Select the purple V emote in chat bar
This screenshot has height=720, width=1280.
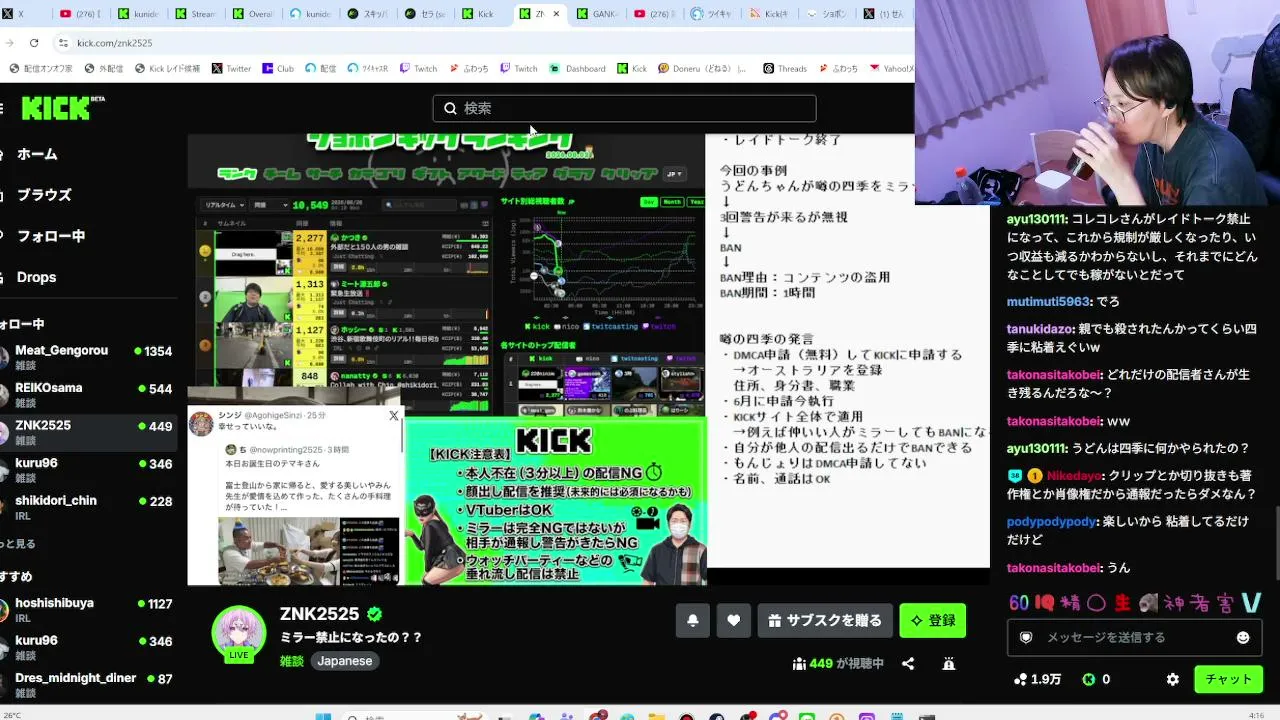point(1252,603)
